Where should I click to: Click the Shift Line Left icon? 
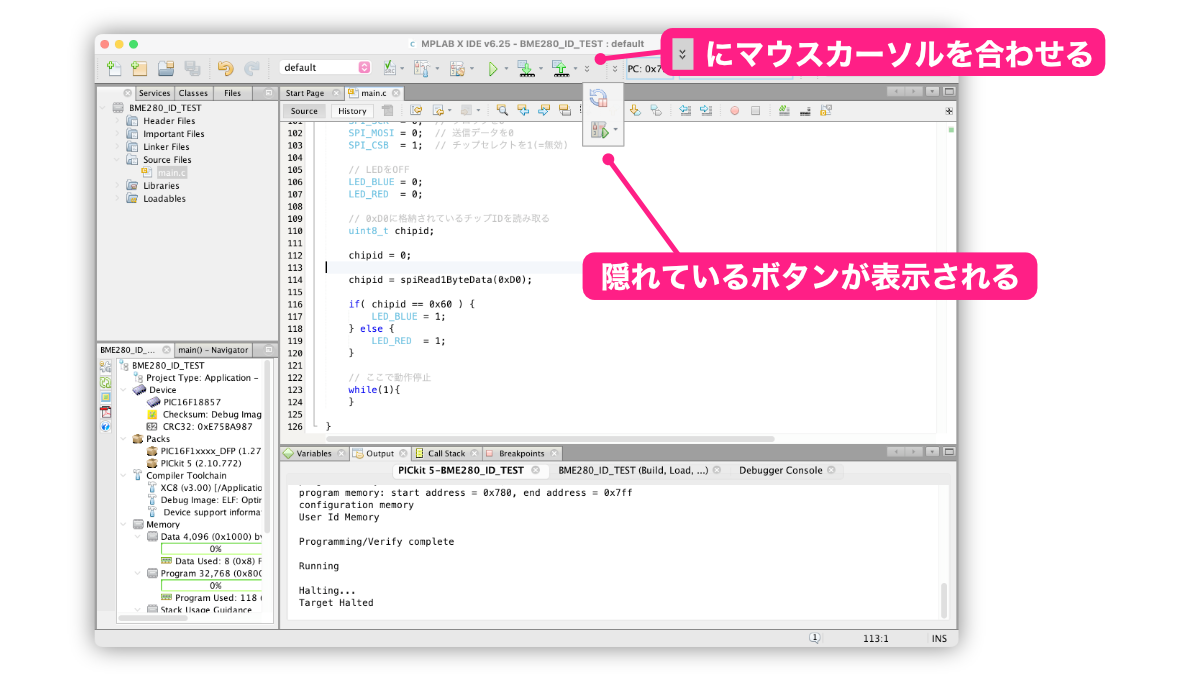point(687,110)
